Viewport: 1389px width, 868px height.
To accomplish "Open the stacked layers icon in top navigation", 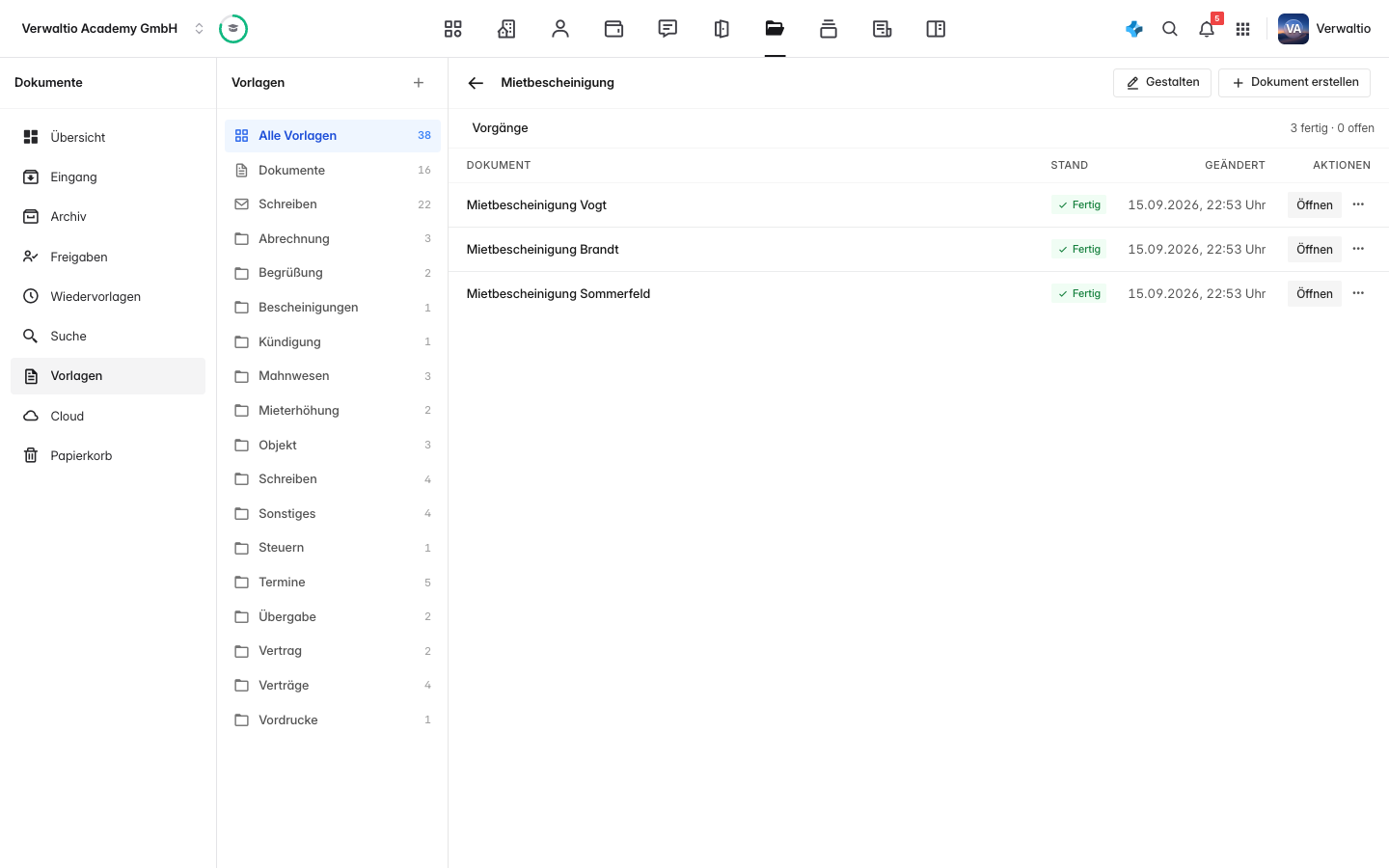I will tap(829, 29).
